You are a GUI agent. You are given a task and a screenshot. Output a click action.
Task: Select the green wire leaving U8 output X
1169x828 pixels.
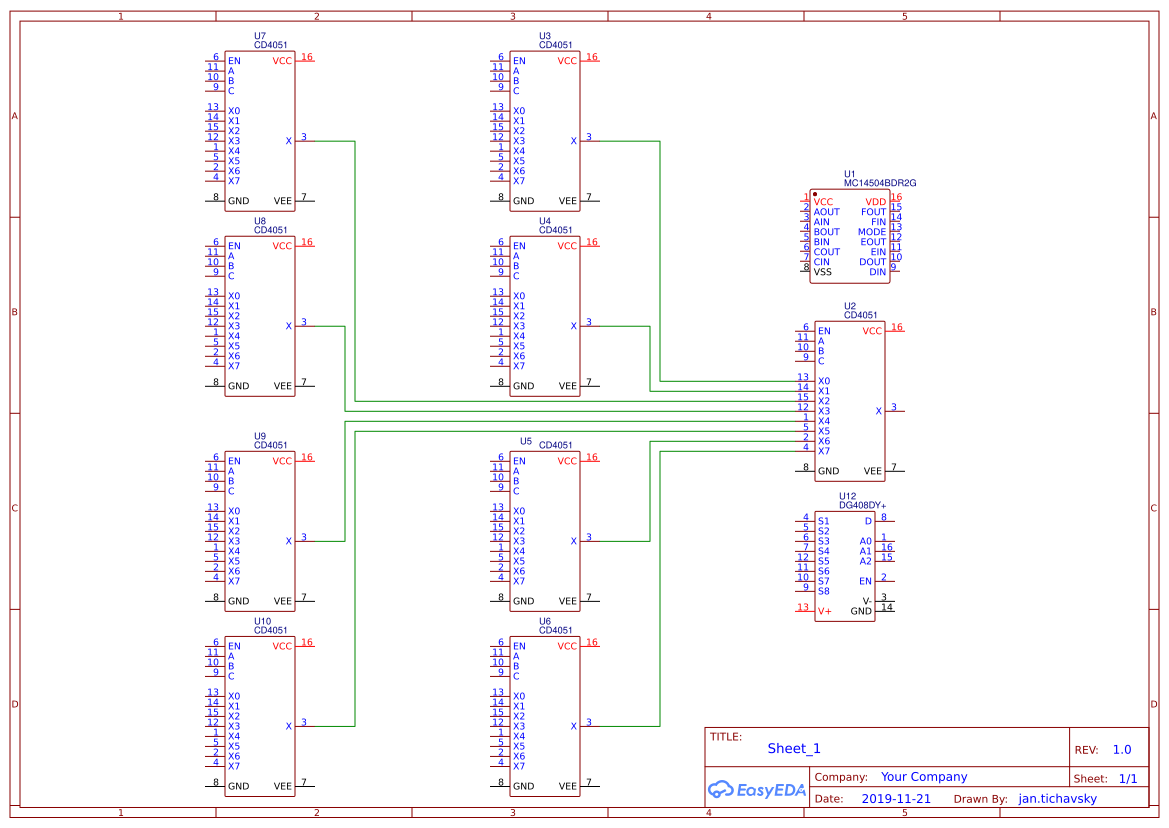[x=330, y=324]
